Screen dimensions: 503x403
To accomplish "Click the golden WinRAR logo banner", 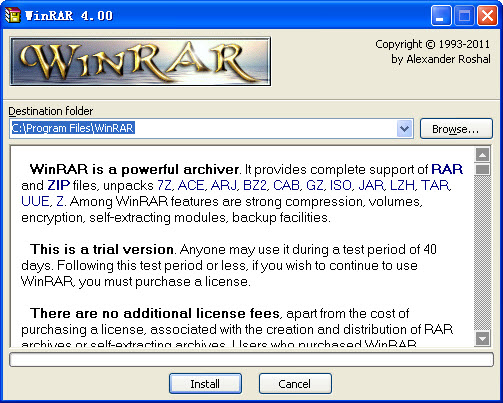I will coord(140,61).
